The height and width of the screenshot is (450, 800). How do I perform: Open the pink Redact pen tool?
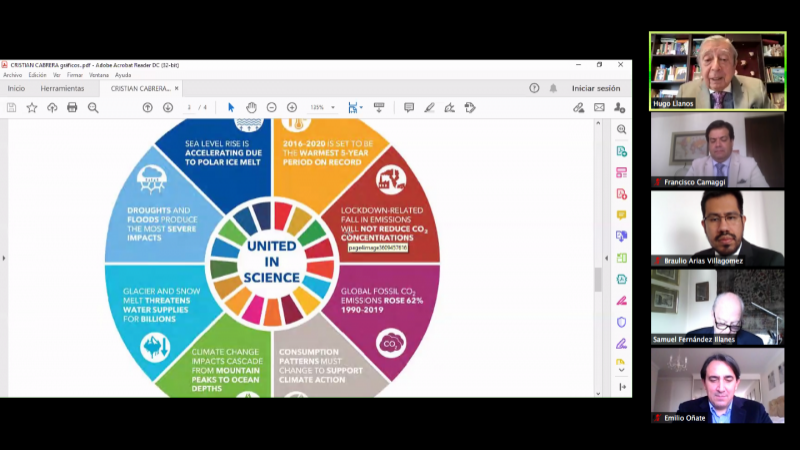pos(621,301)
